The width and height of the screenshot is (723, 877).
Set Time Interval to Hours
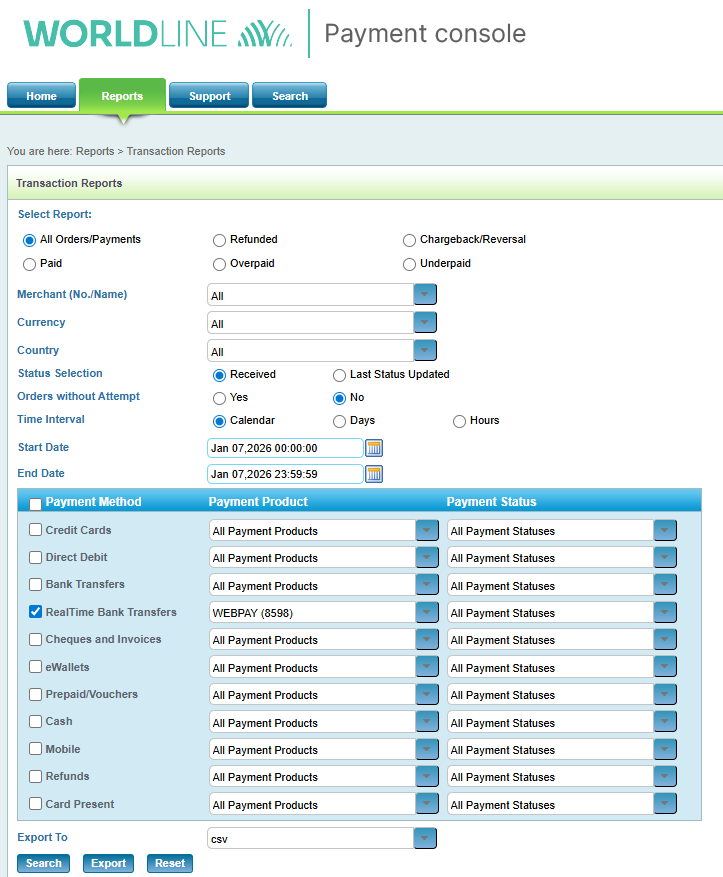(460, 421)
